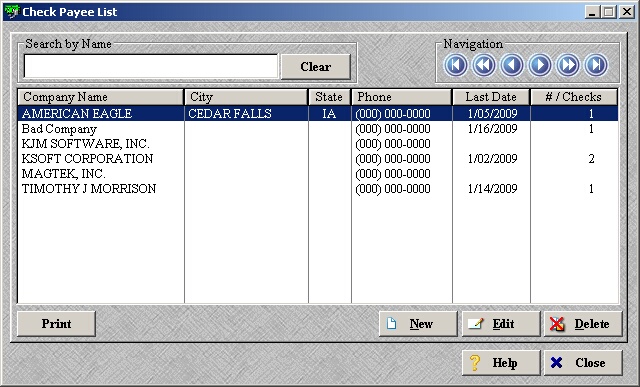Click the fast-forward page-ahead navigation button

click(x=568, y=65)
